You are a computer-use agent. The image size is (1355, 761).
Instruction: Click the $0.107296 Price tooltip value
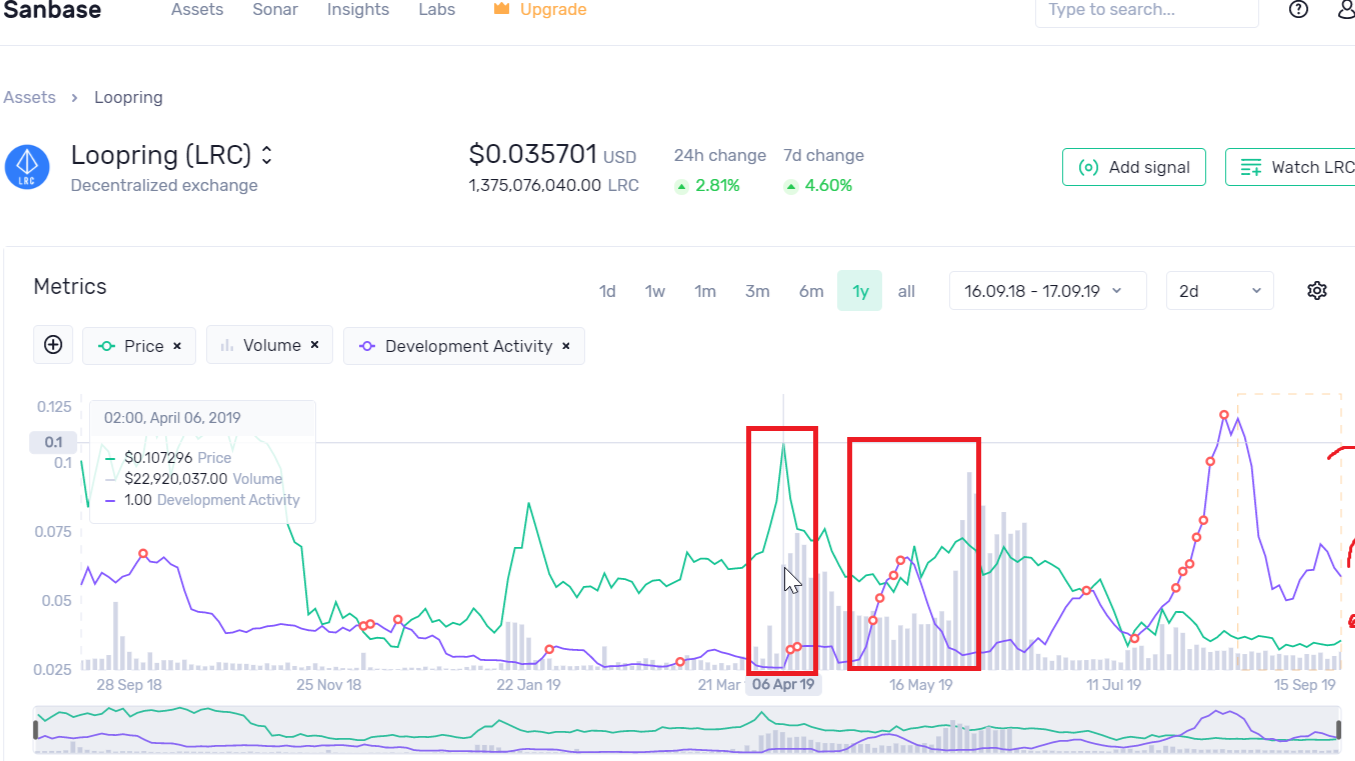159,457
